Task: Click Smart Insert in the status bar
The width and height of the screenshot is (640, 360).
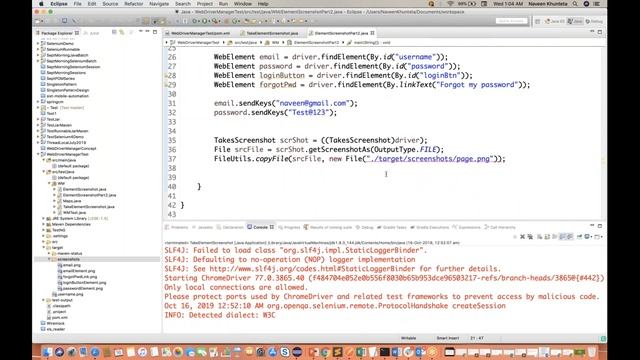Action: tap(447, 338)
